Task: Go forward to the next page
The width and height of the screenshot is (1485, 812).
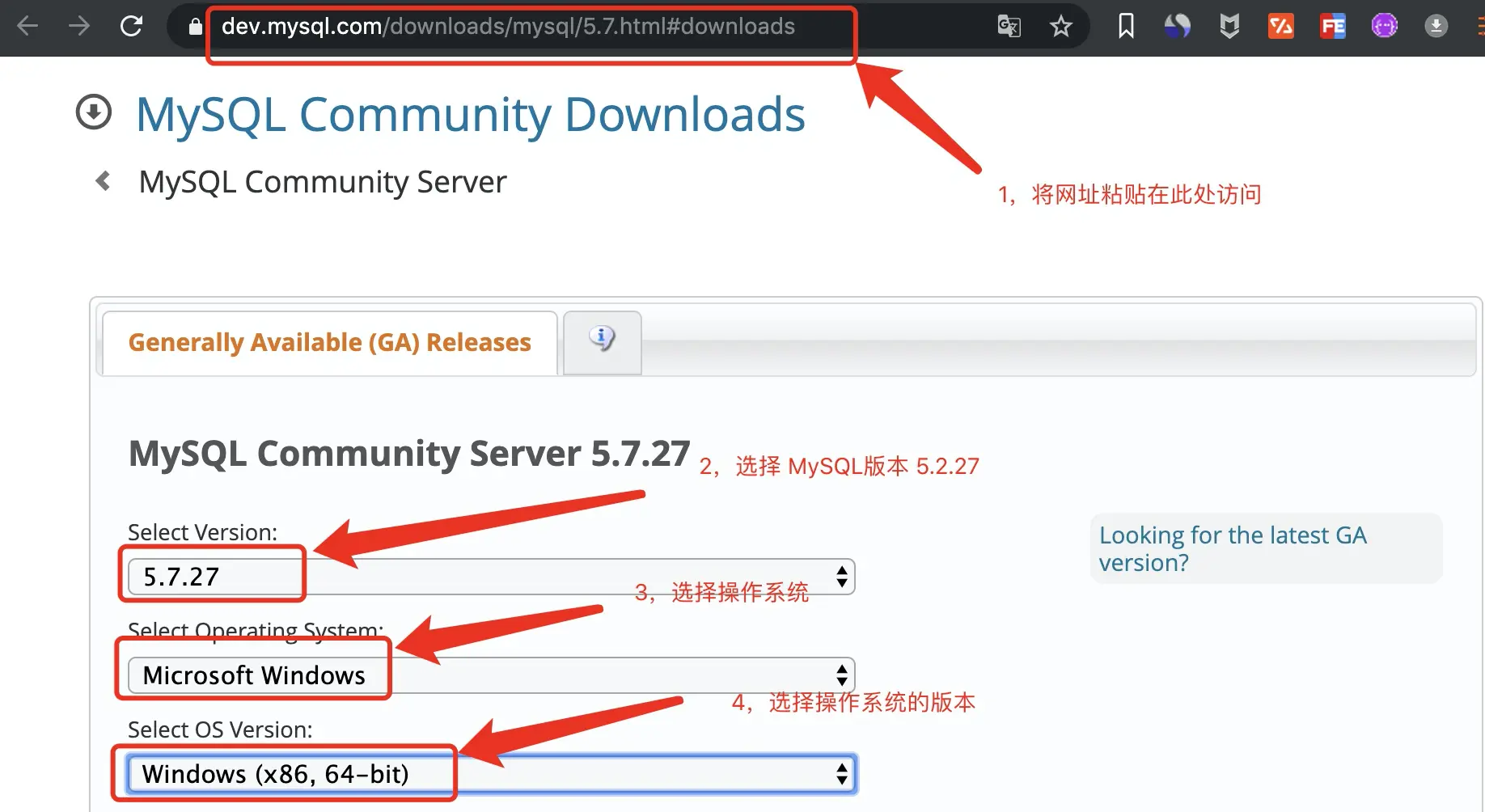Action: tap(79, 27)
